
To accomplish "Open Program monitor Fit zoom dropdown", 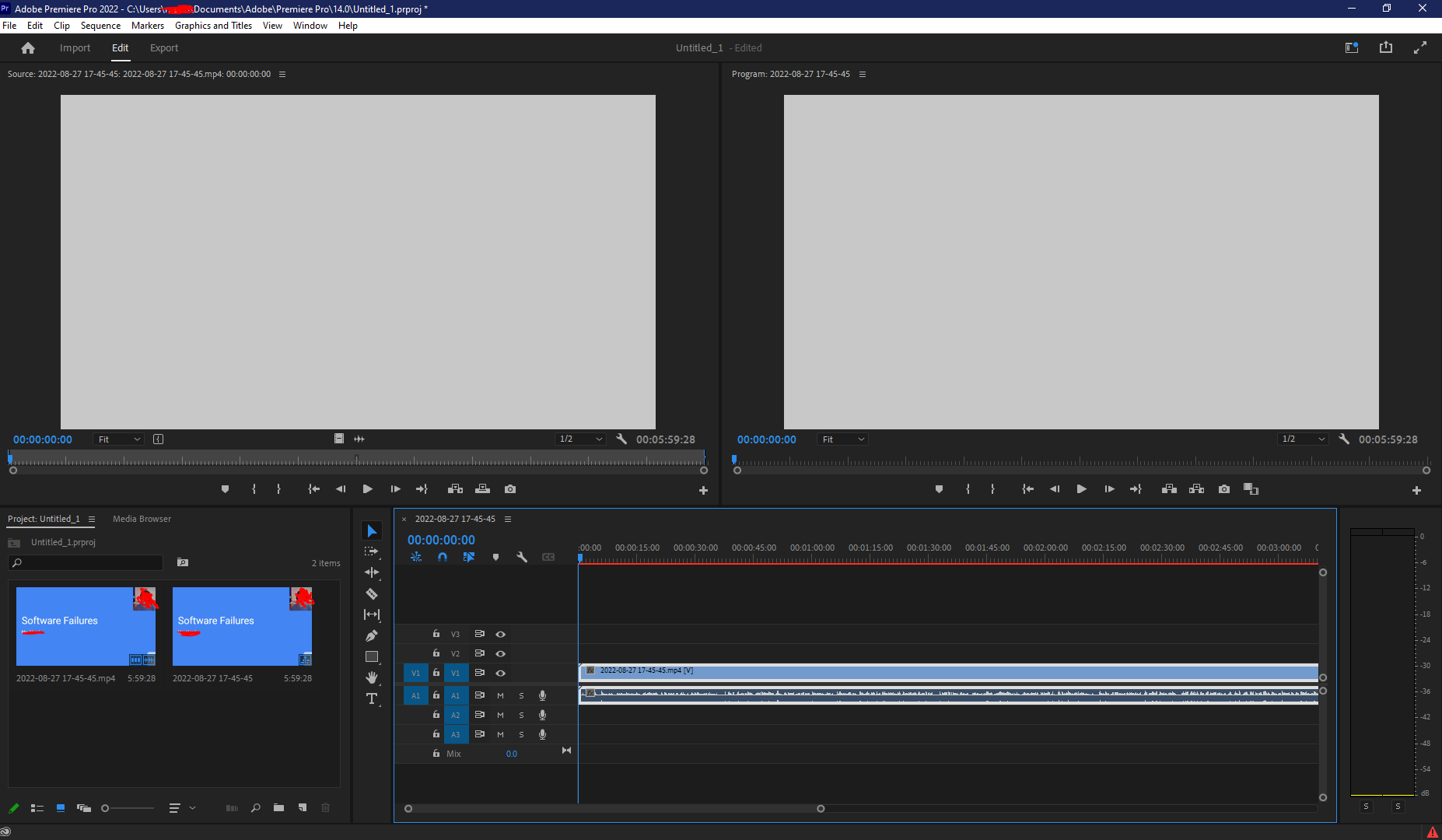I will click(842, 439).
